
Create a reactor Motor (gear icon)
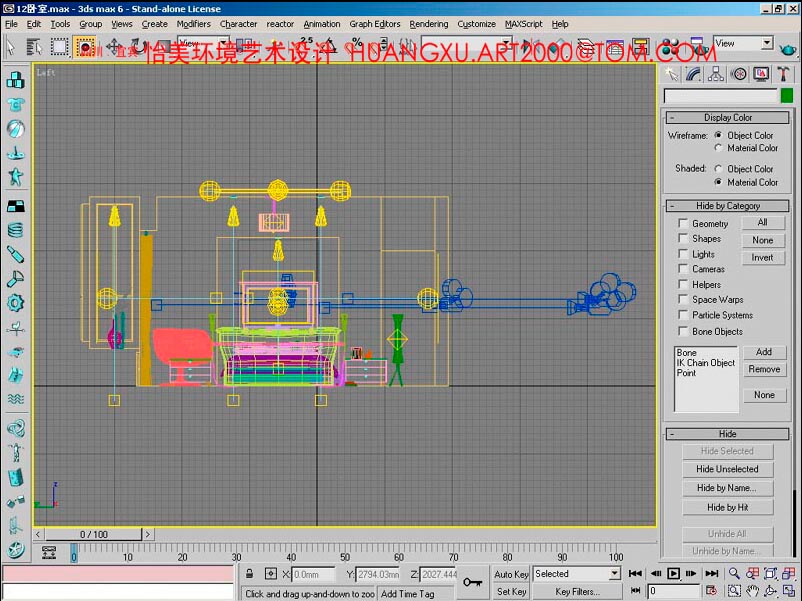pyautogui.click(x=15, y=303)
